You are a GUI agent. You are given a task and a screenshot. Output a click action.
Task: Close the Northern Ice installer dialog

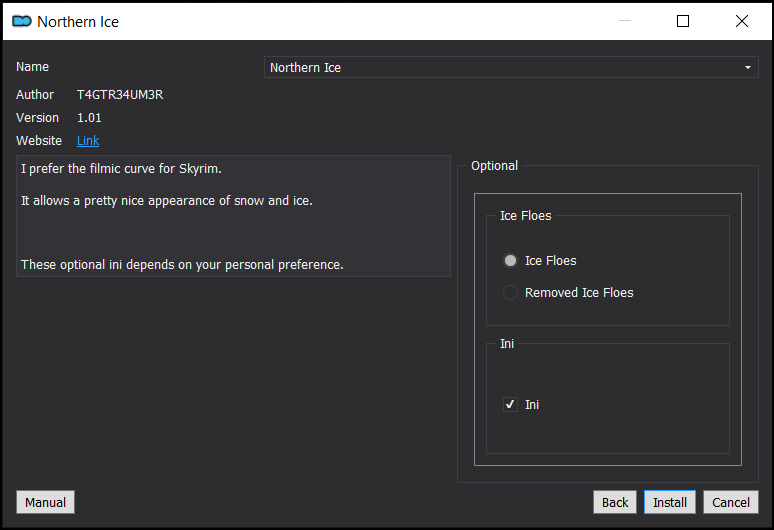pos(741,21)
